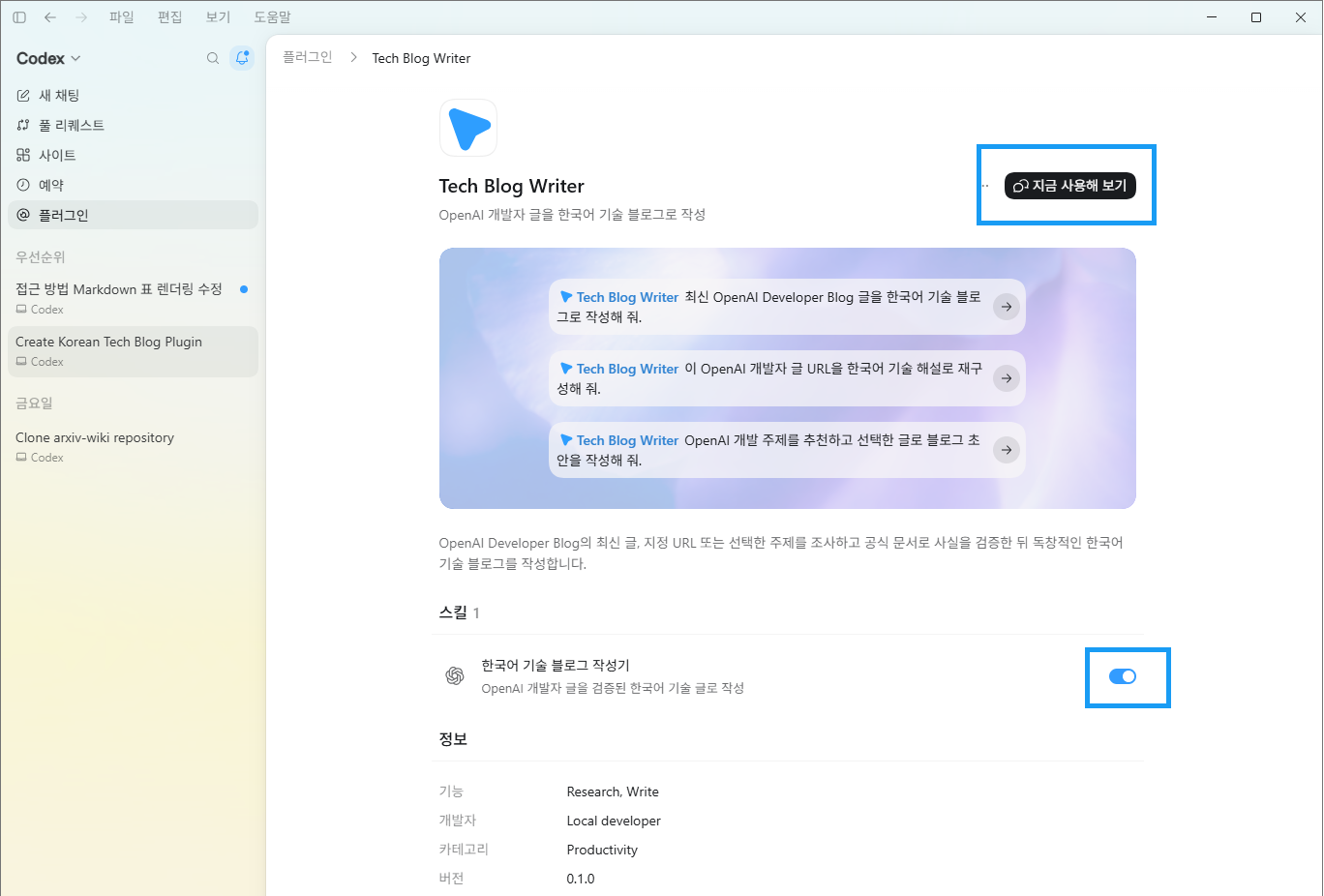Go forward with the right arrow

coord(81,17)
